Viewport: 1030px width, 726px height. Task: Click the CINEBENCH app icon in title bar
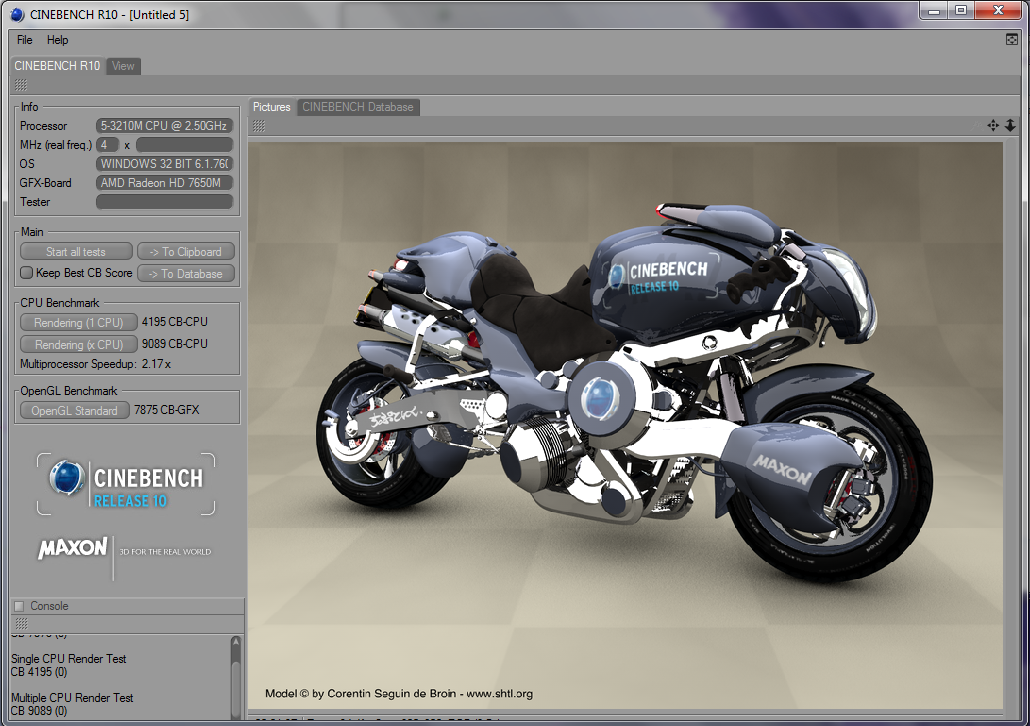pos(17,14)
